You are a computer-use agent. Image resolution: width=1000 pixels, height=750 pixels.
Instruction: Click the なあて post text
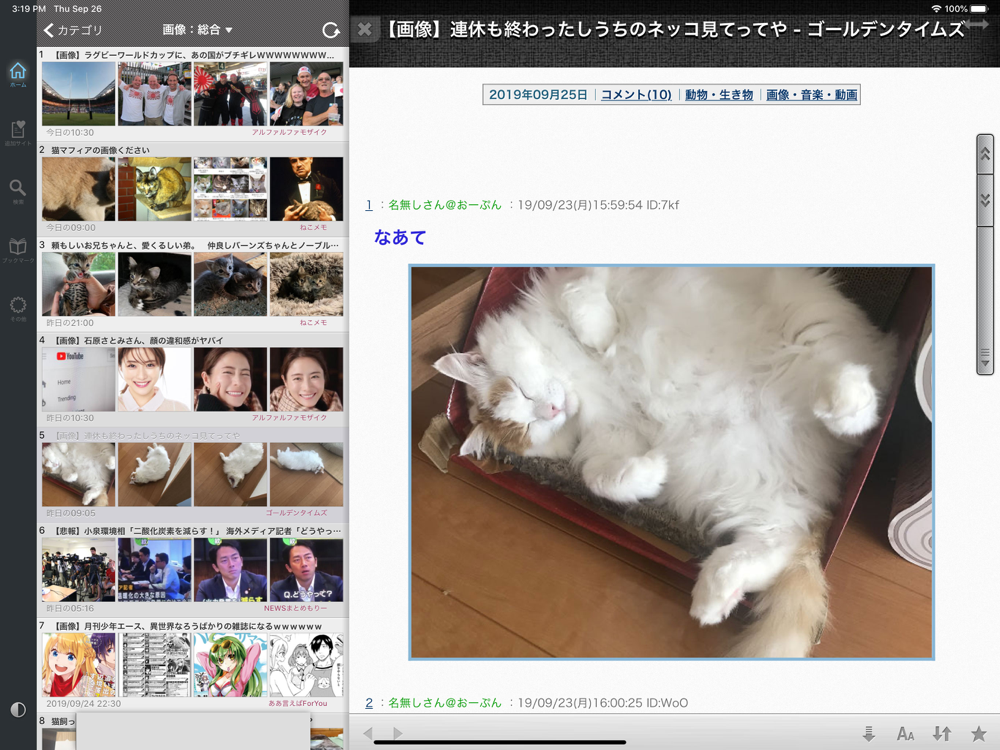point(400,237)
